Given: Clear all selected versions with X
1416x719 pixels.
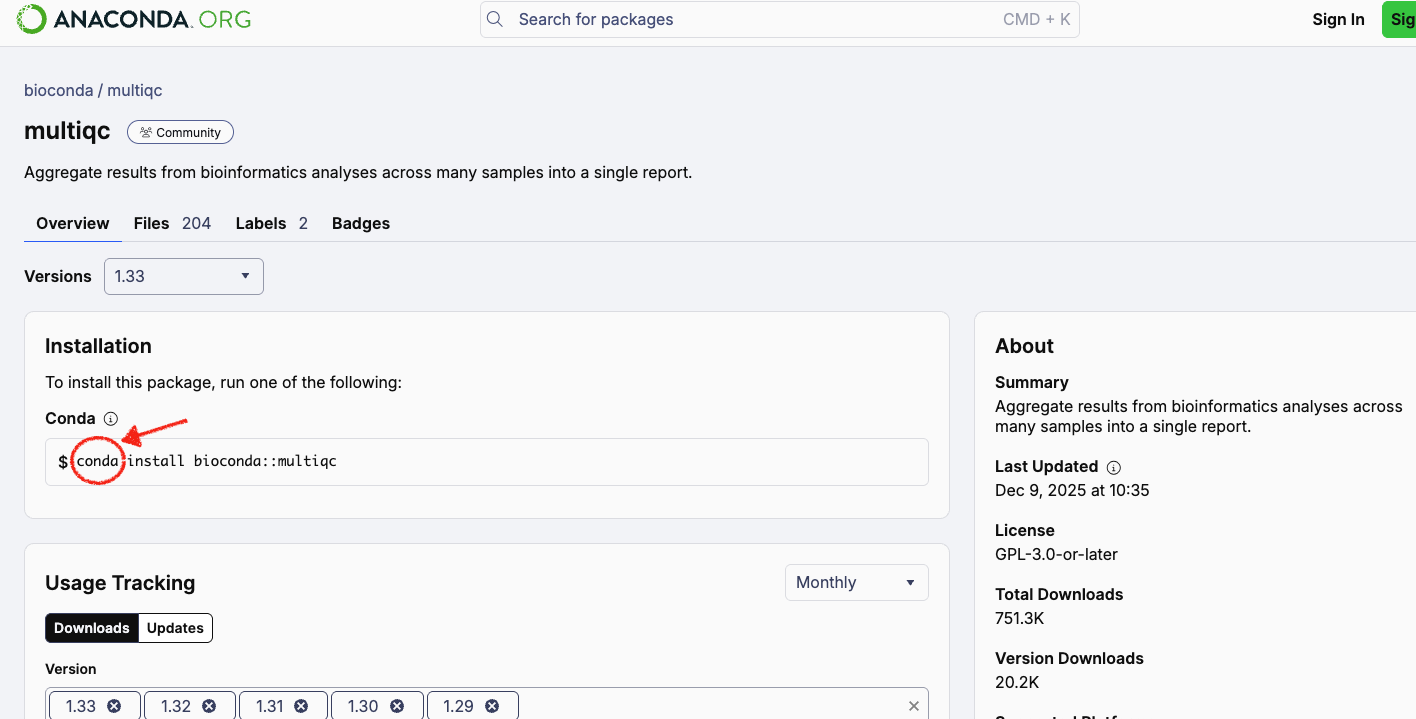Looking at the screenshot, I should (x=913, y=706).
